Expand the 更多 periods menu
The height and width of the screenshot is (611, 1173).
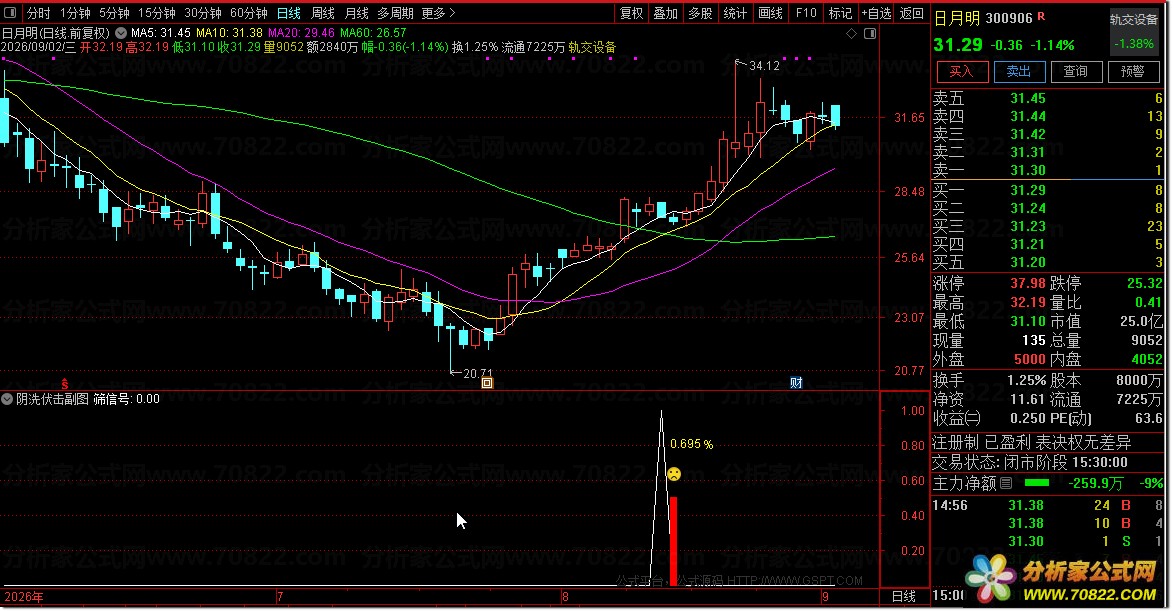[x=438, y=13]
